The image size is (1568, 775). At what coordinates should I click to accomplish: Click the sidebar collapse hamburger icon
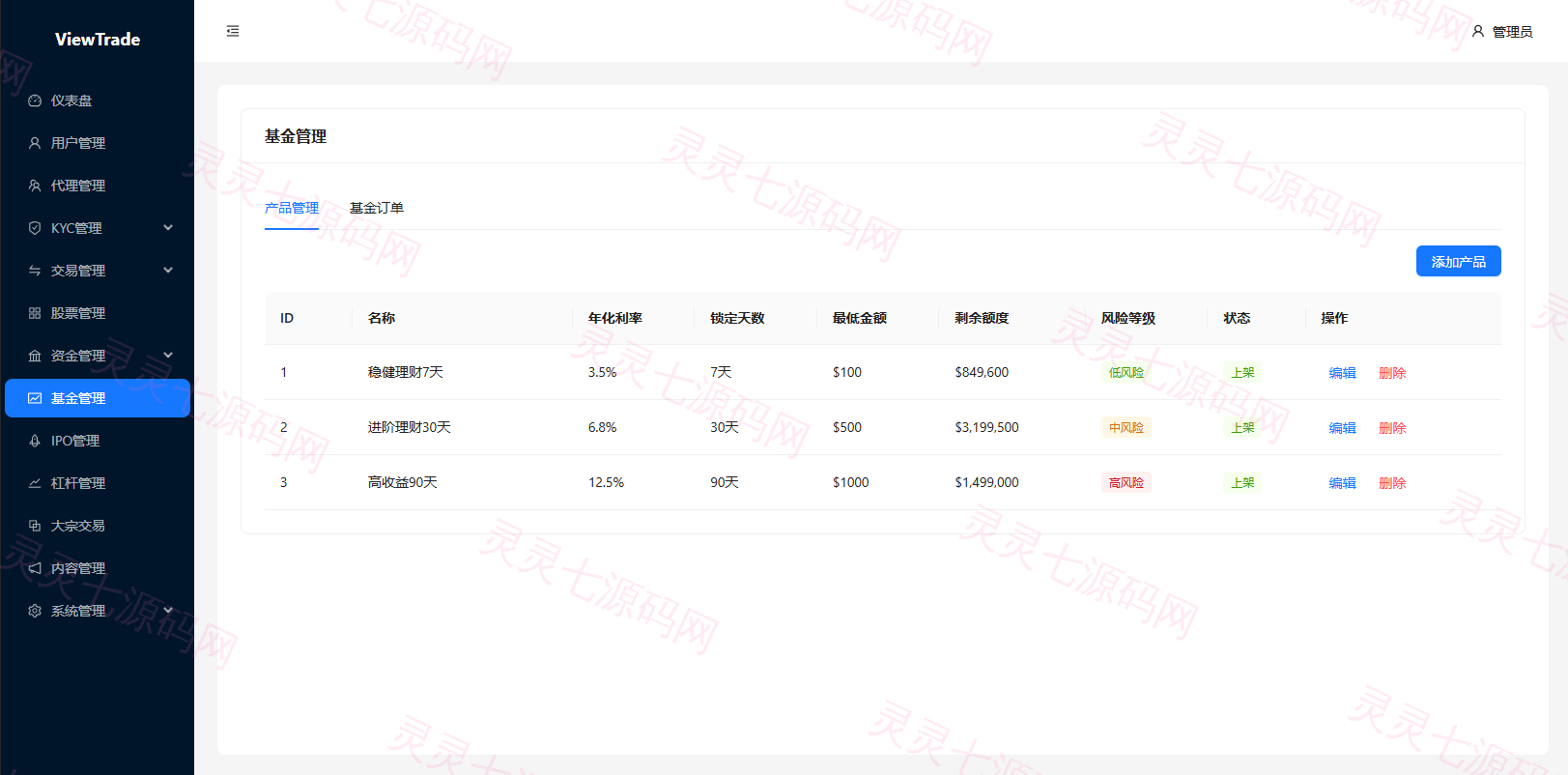(x=233, y=31)
